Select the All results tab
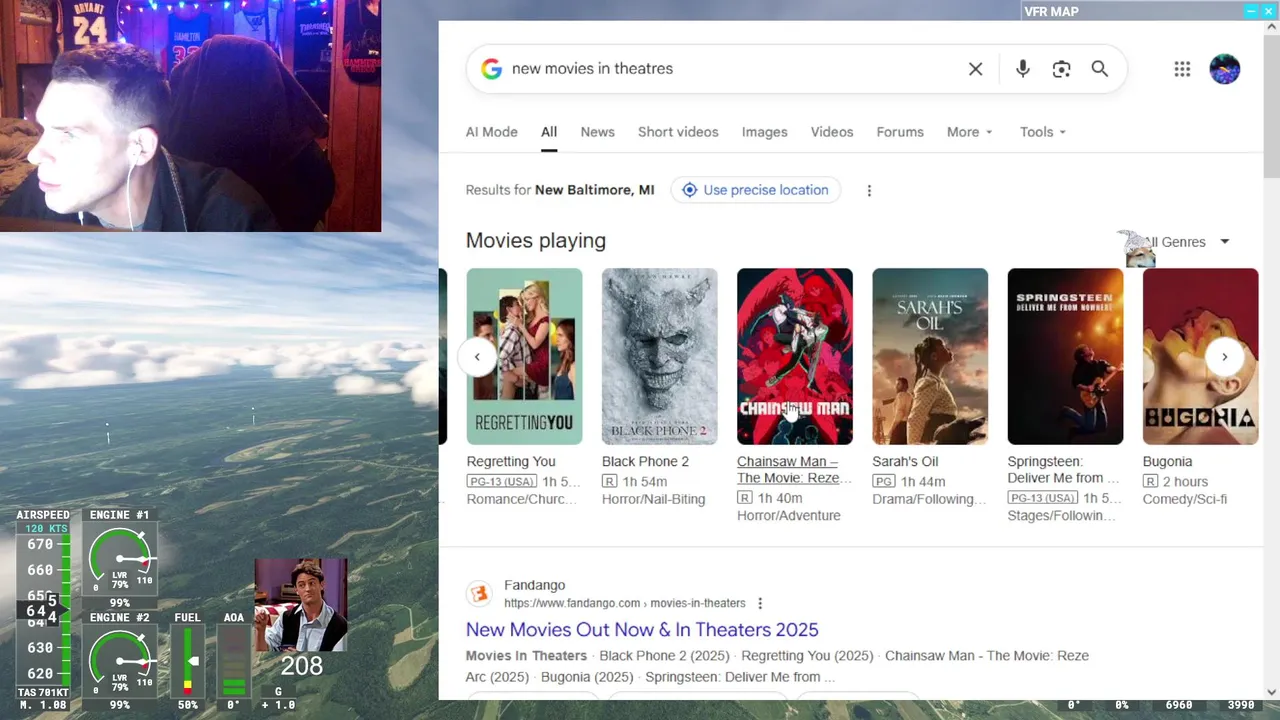1280x720 pixels. click(549, 132)
